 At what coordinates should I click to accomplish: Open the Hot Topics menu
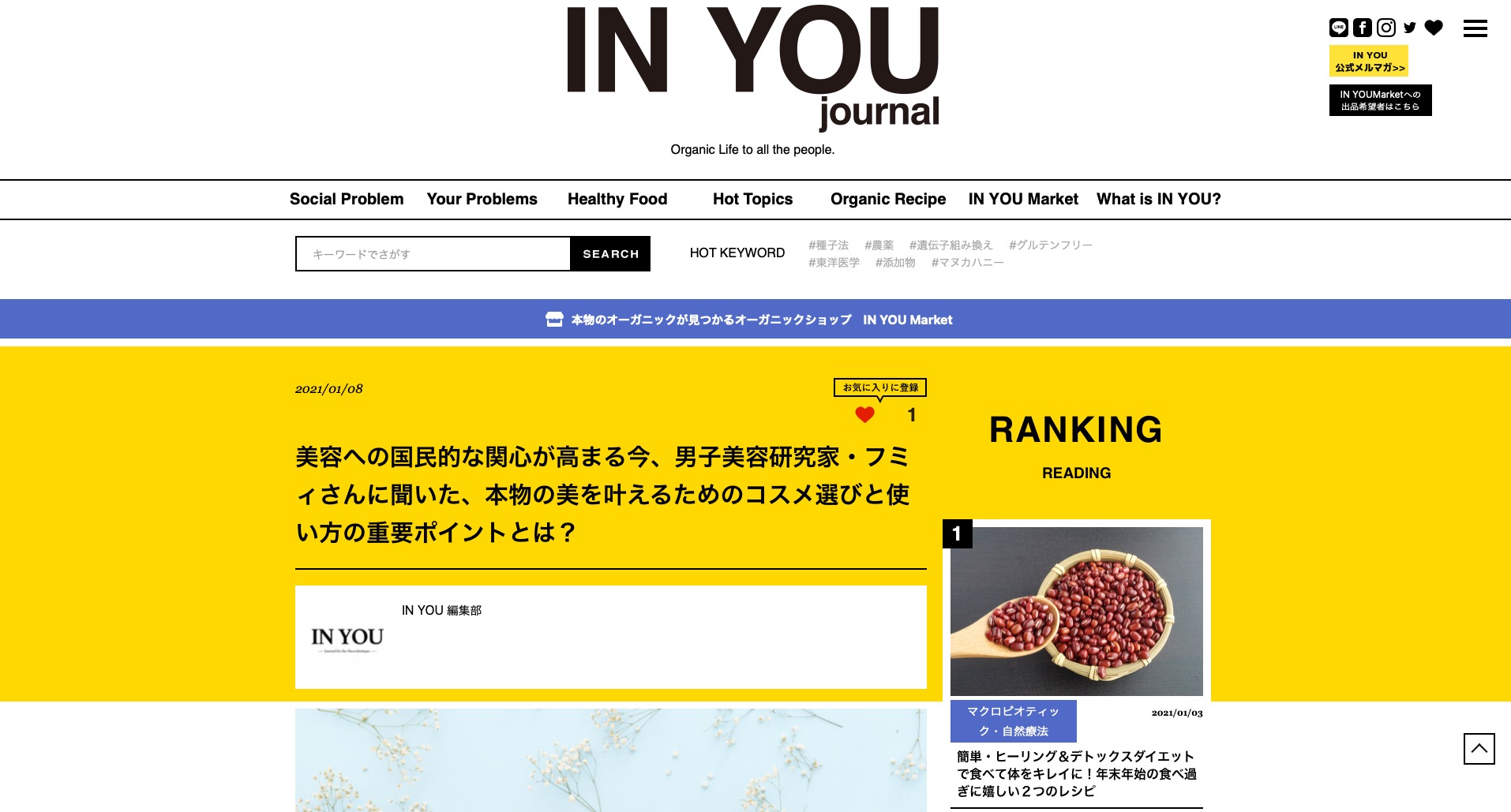[x=752, y=199]
